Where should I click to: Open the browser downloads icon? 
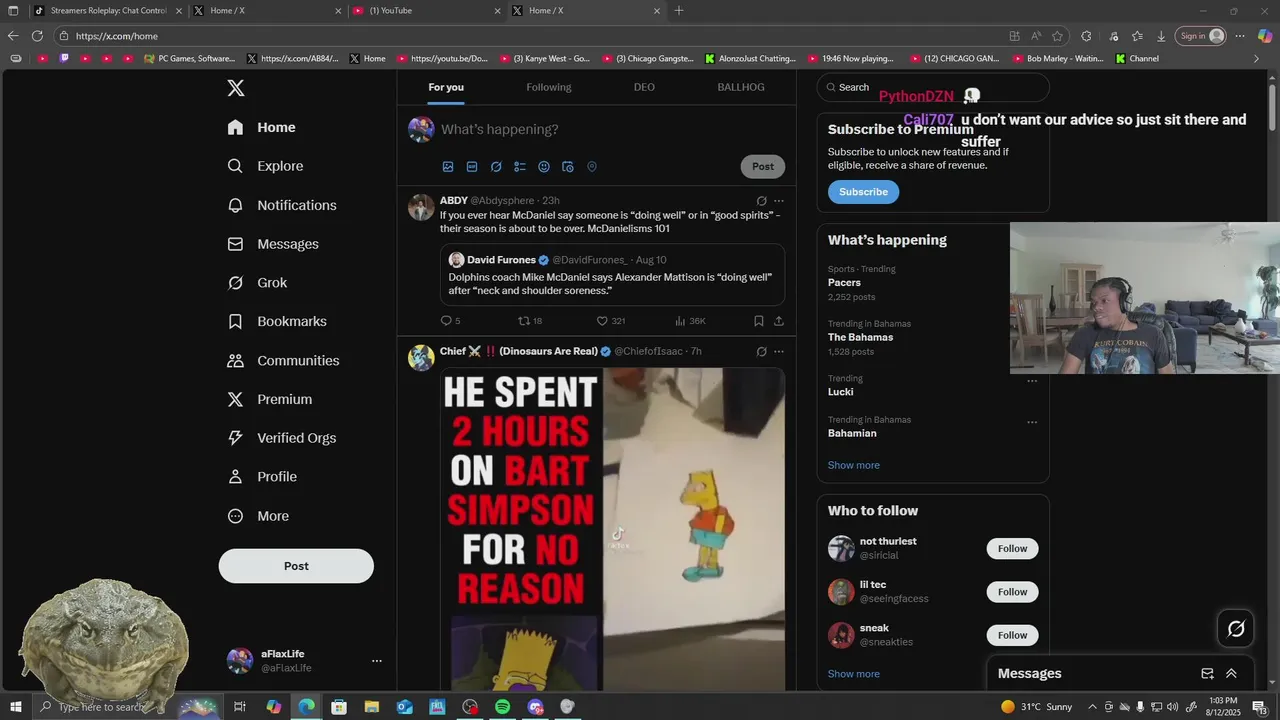click(1161, 36)
